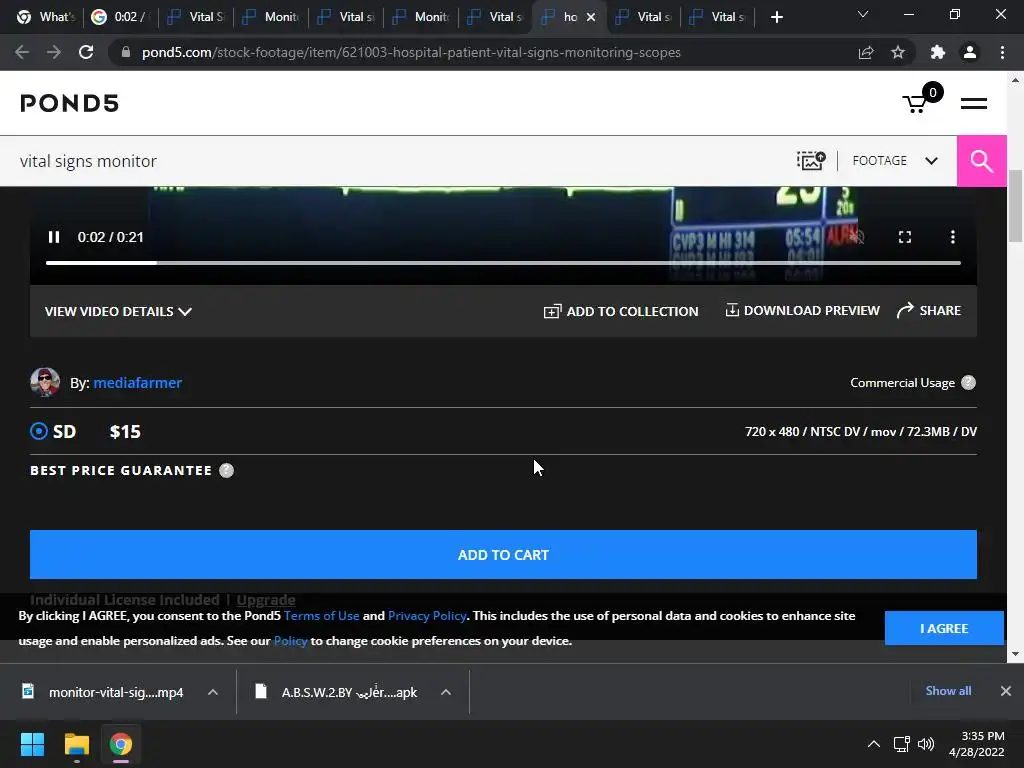Select the SD $15 license option

point(39,432)
